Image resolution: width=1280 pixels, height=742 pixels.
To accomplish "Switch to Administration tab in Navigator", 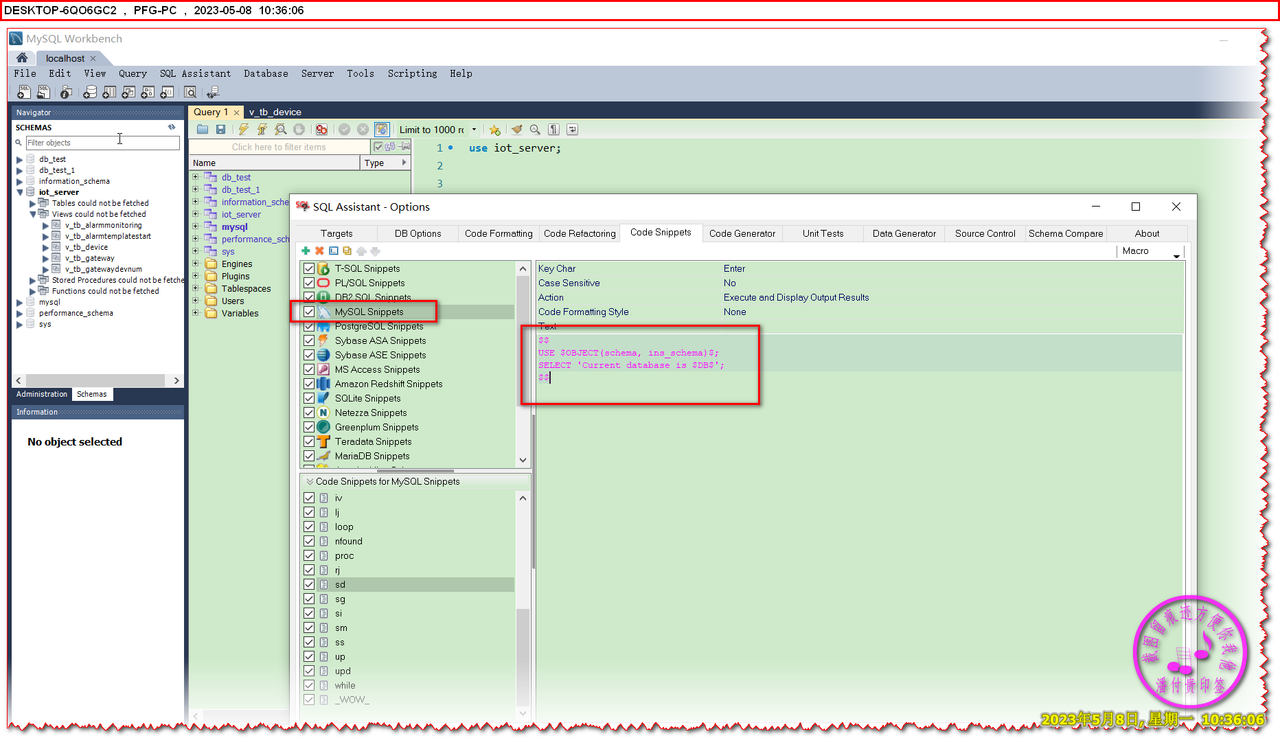I will [42, 394].
